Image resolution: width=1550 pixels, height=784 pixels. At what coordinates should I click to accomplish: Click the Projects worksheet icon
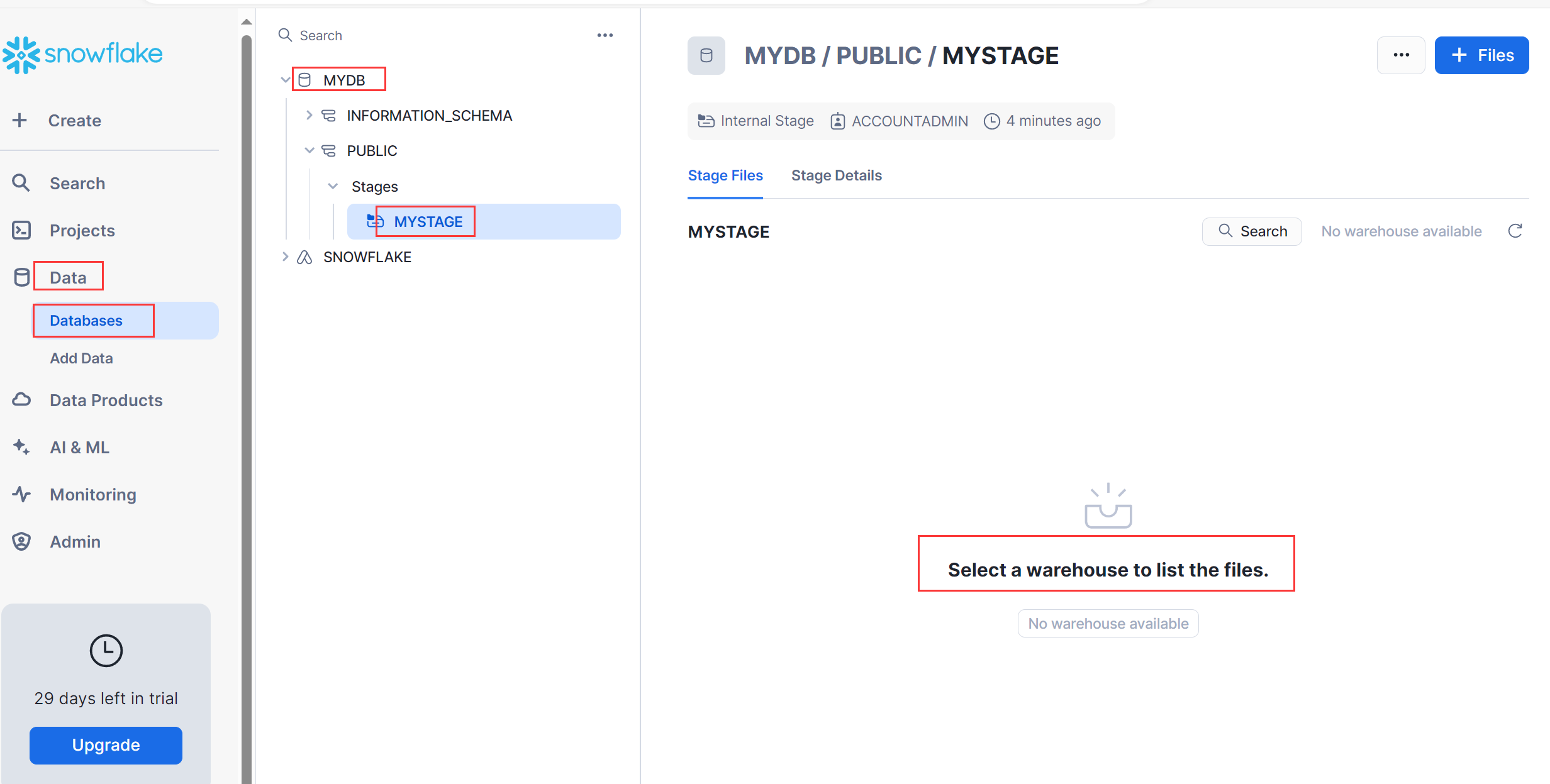[21, 230]
